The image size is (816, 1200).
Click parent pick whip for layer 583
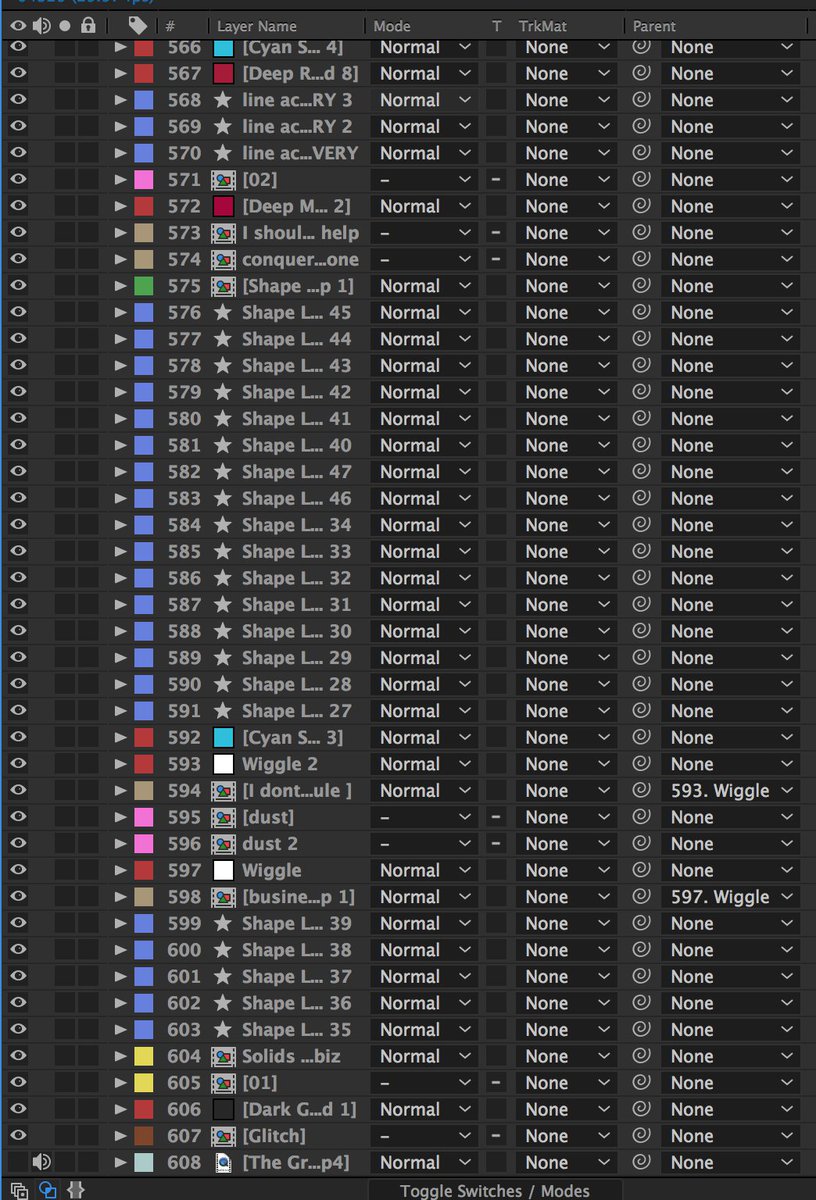point(642,498)
